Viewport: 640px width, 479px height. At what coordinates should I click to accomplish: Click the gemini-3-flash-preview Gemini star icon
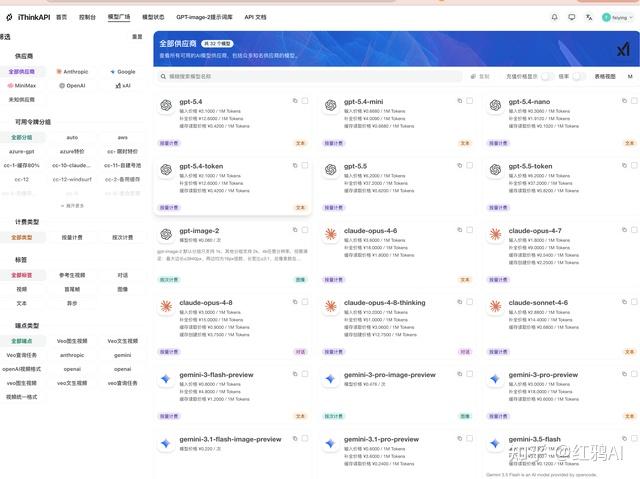[166, 379]
